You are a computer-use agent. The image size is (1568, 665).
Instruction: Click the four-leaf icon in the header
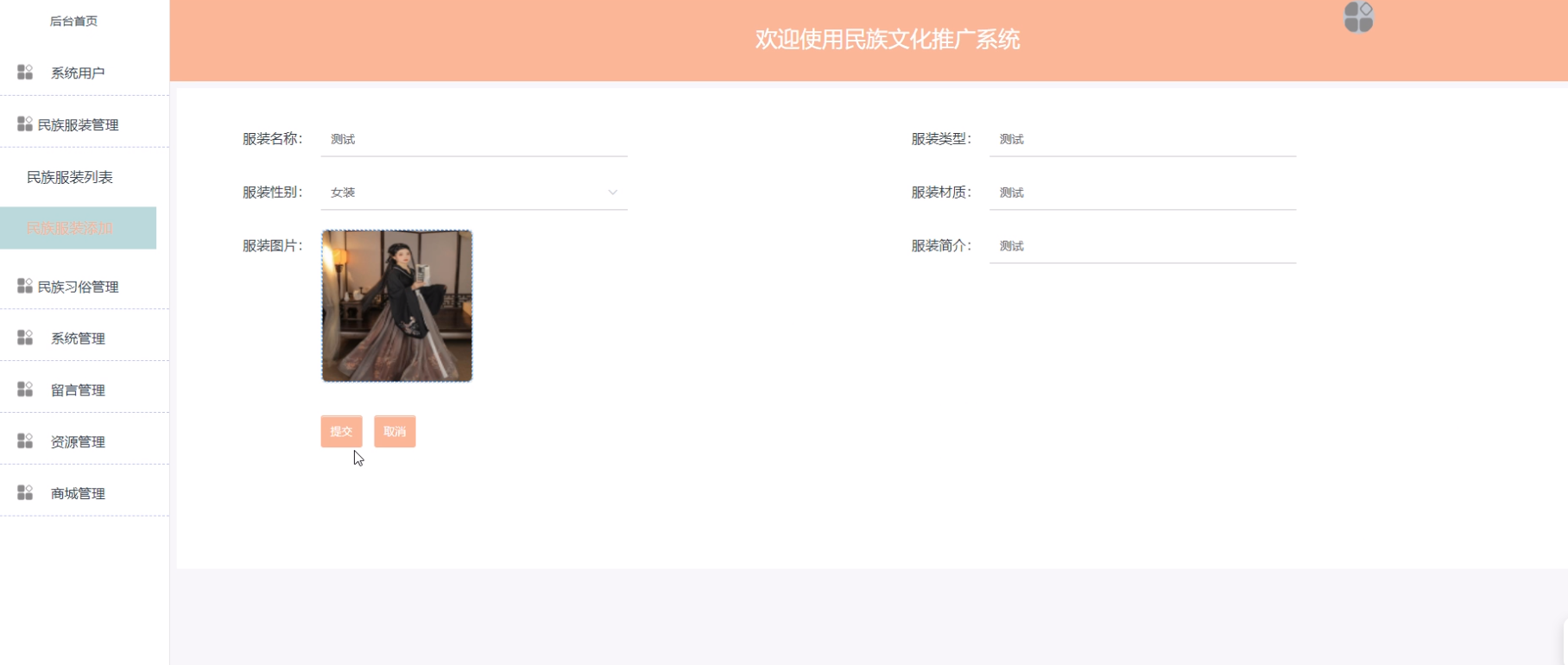pyautogui.click(x=1358, y=17)
